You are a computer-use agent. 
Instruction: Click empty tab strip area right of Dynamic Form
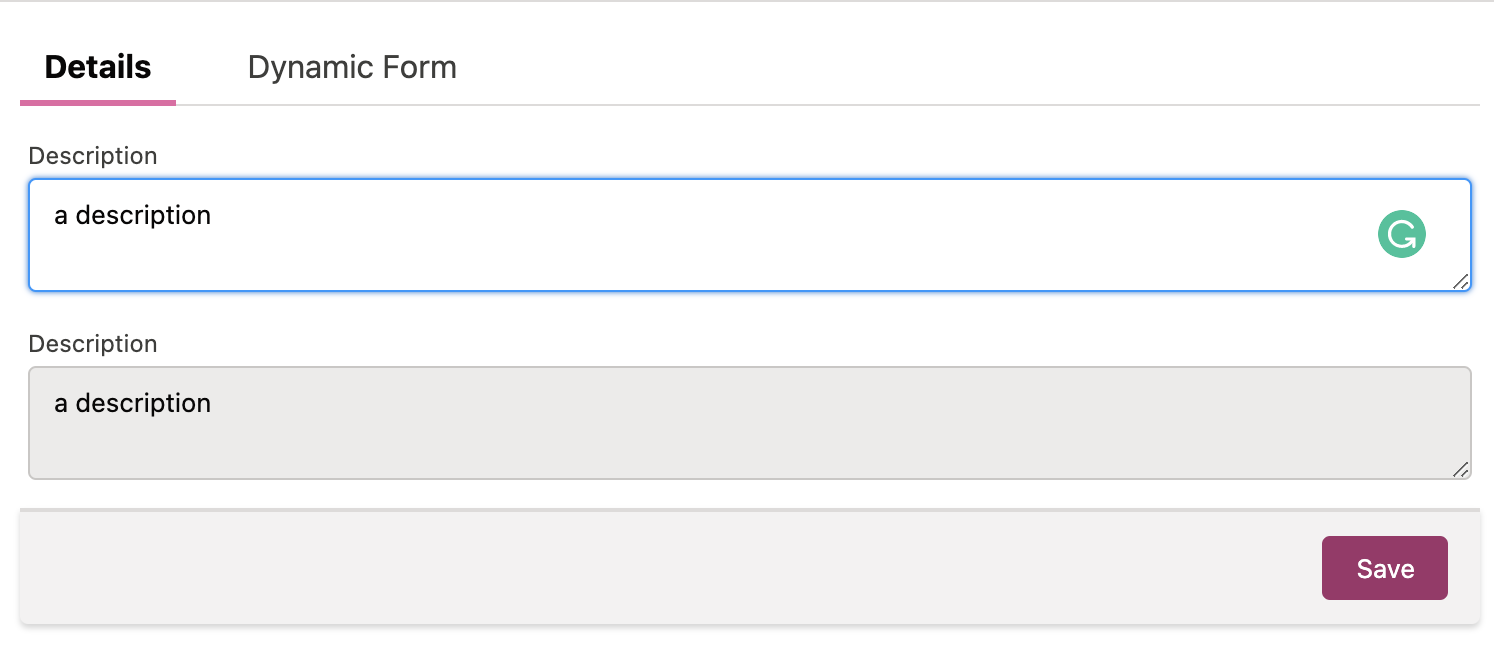[x=950, y=67]
